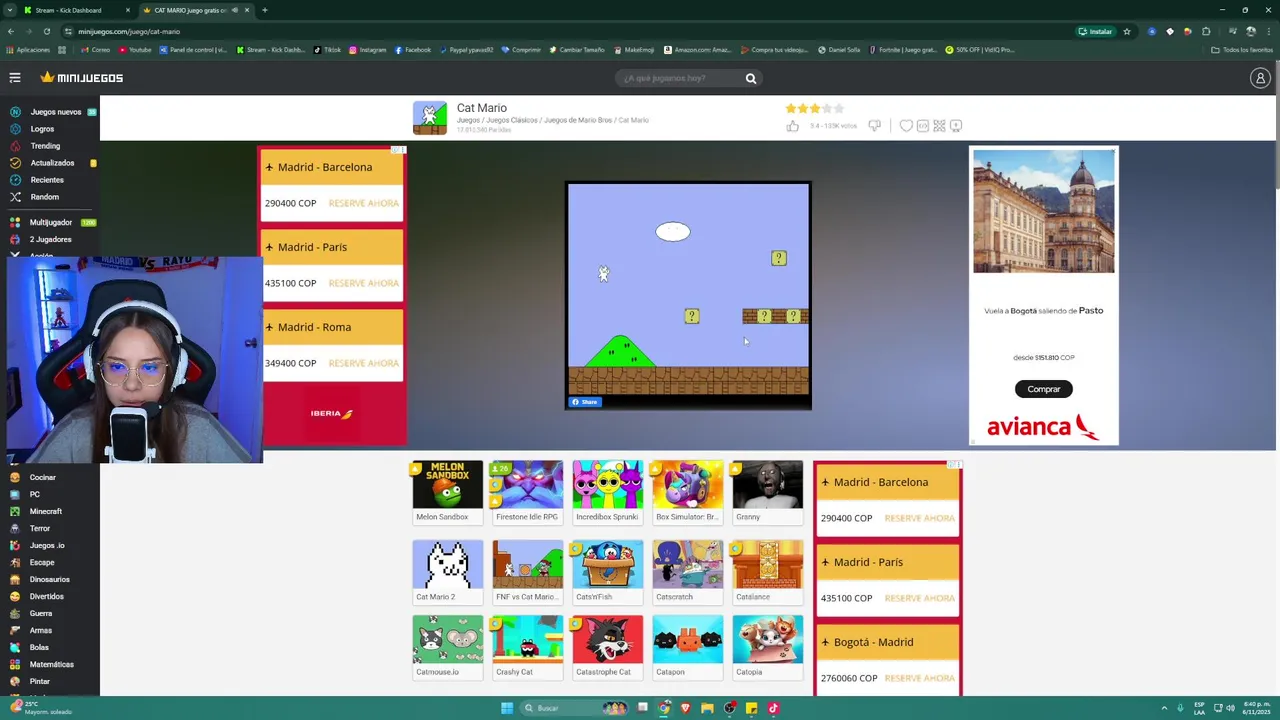Click the Dinosaurios category icon
The image size is (1280, 720).
click(15, 579)
